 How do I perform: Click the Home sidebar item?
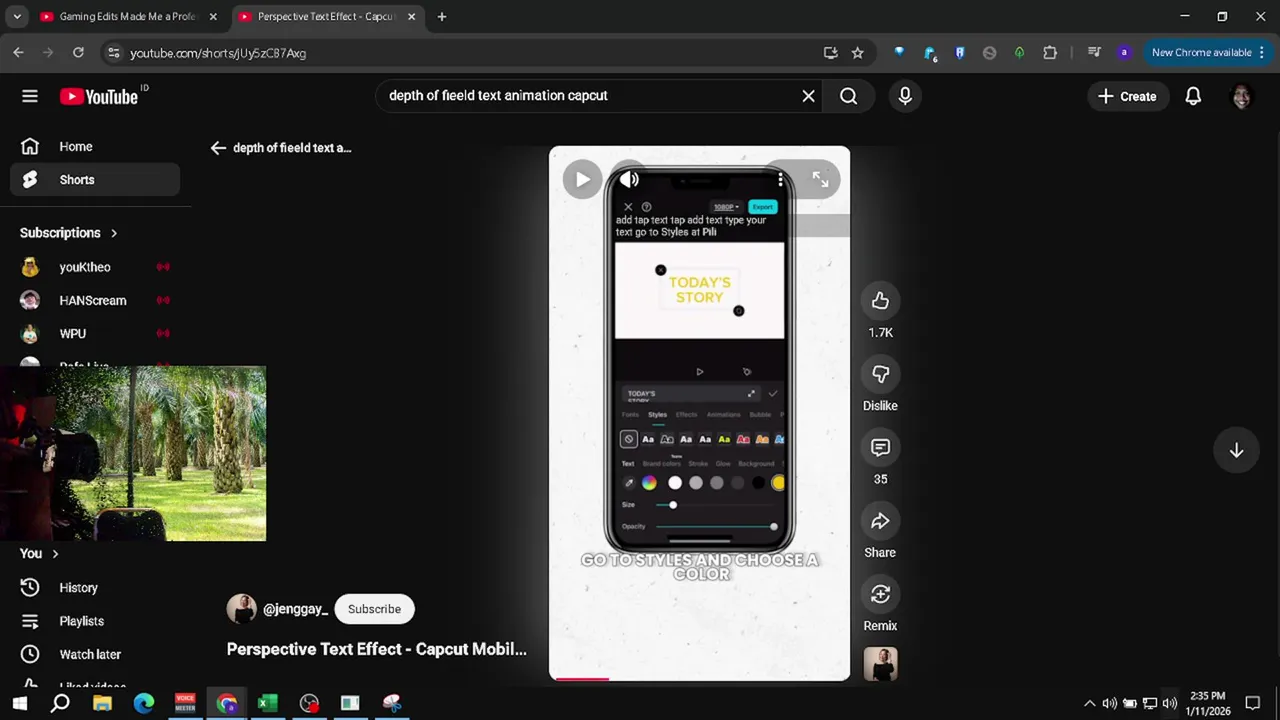click(95, 147)
